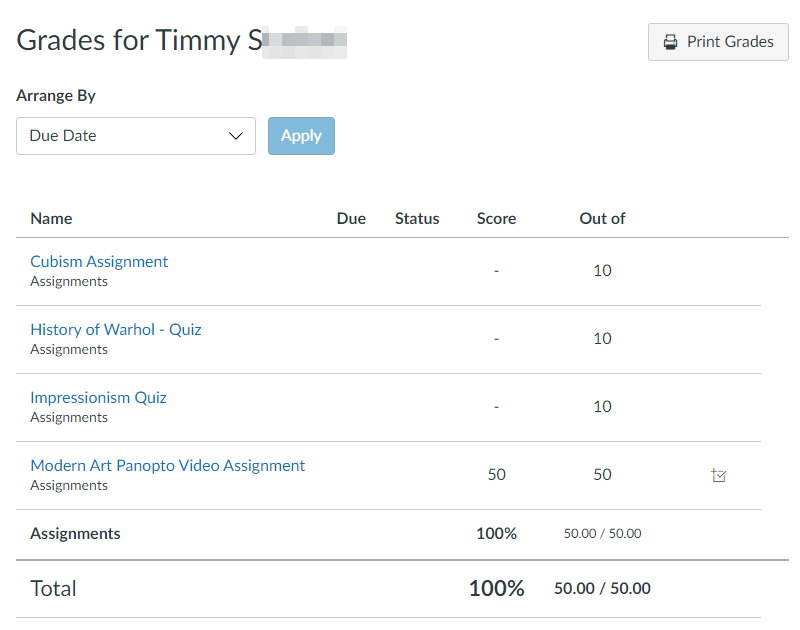800x630 pixels.
Task: Click the Out of column header
Action: (602, 218)
